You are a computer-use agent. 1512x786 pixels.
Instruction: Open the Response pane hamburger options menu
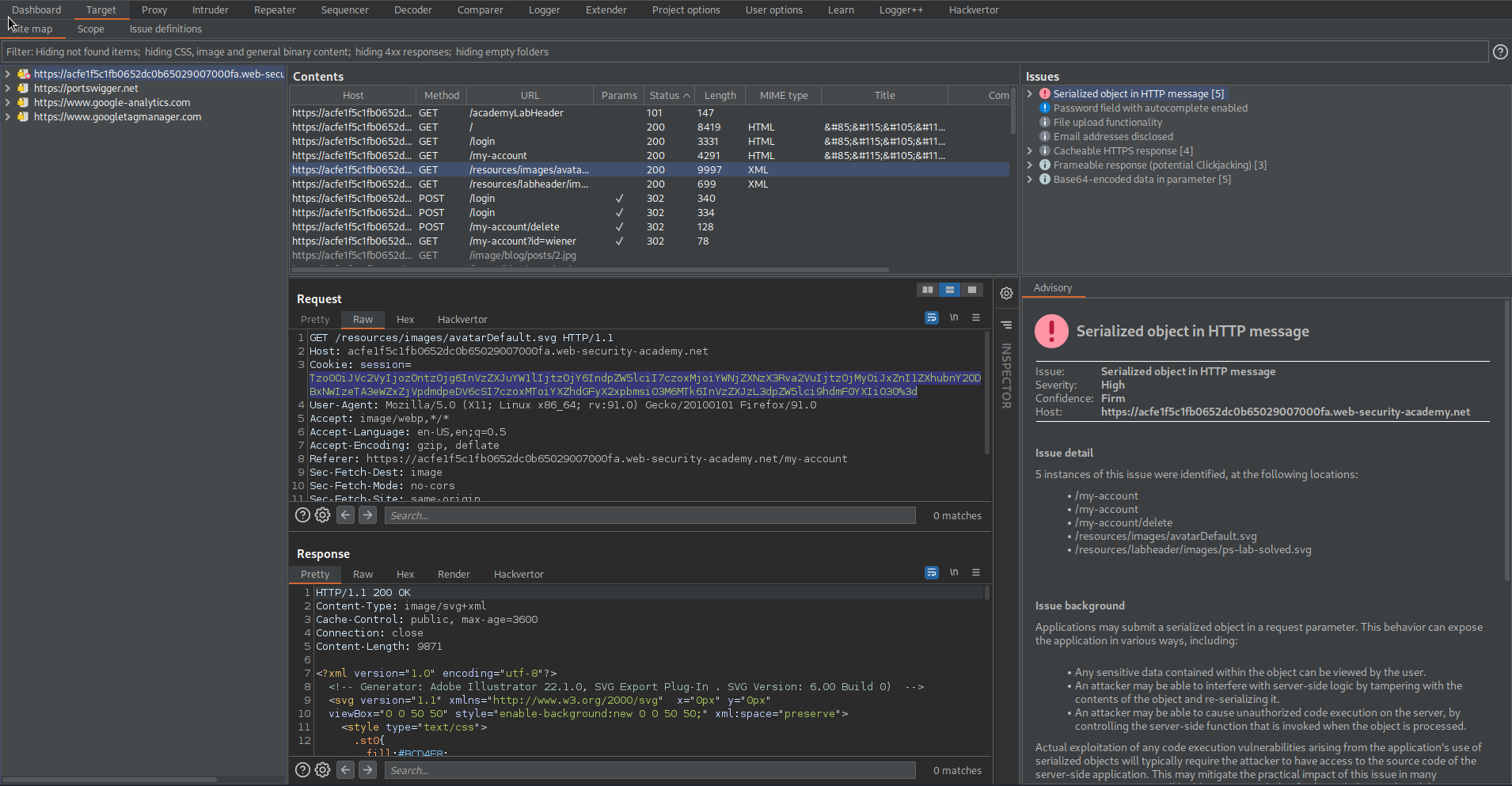point(976,572)
